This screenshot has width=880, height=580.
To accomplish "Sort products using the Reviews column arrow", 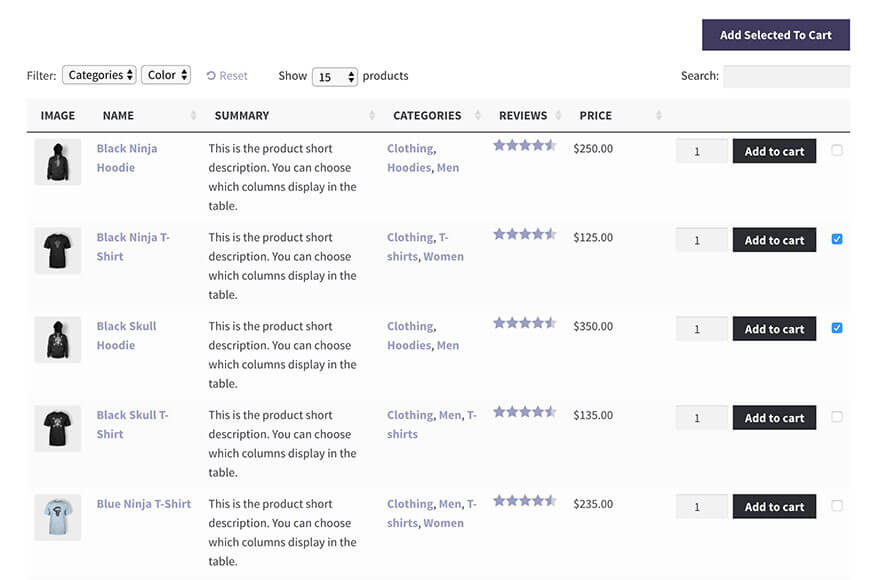I will point(560,115).
